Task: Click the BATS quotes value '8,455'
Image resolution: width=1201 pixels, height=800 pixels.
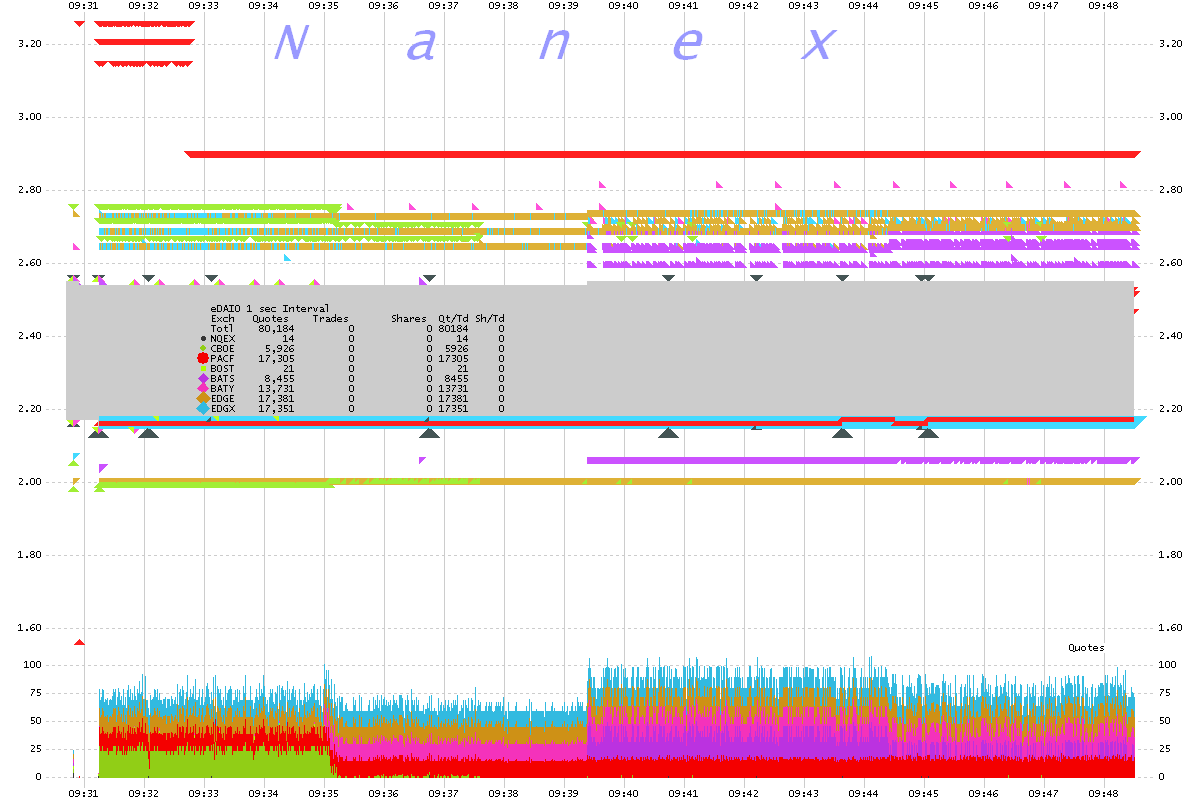Action: [x=279, y=378]
